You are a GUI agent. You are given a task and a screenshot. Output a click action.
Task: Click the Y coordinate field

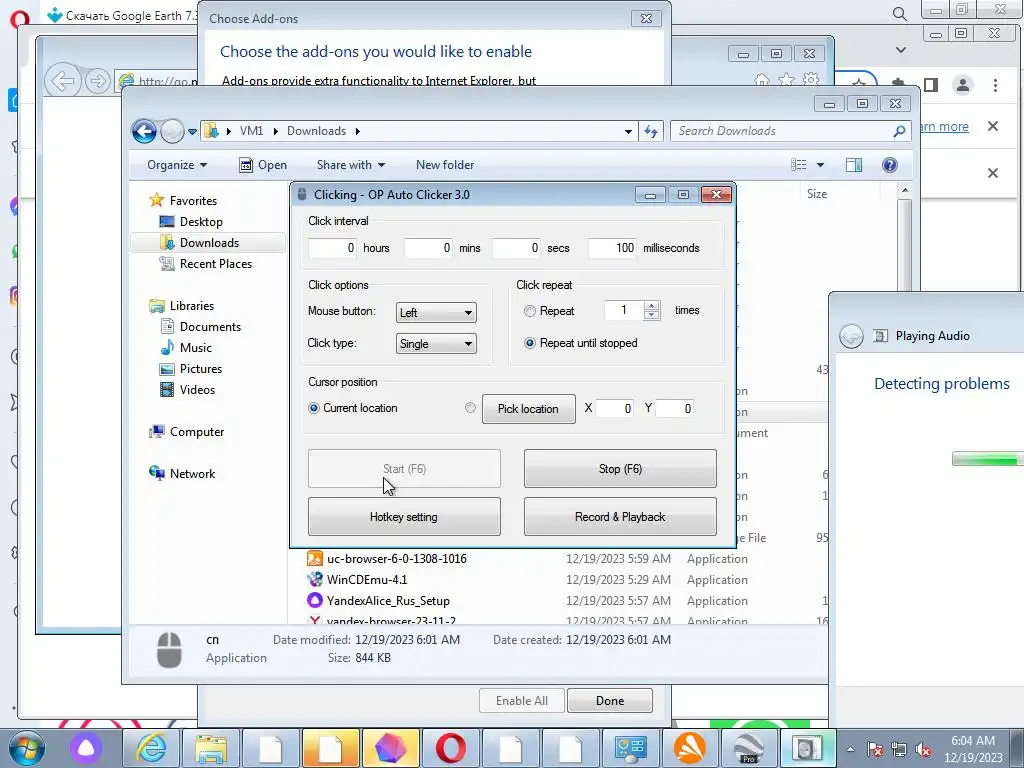click(674, 409)
